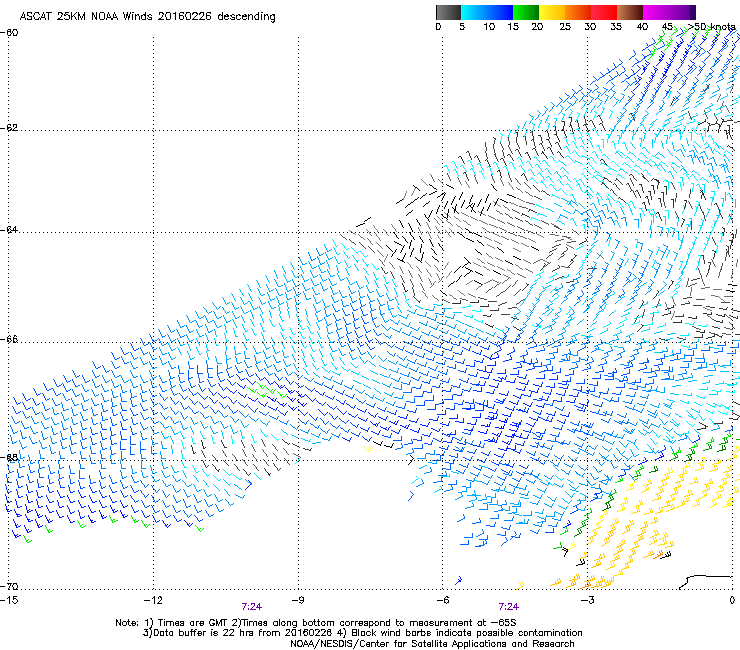Click the '35' label under the color scale
The width and height of the screenshot is (740, 650).
click(x=616, y=27)
